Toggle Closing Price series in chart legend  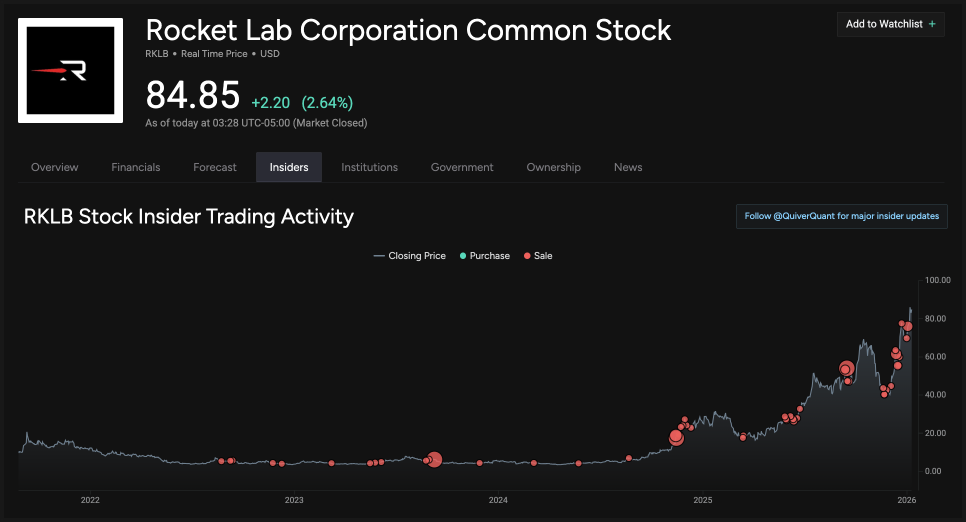[x=409, y=256]
